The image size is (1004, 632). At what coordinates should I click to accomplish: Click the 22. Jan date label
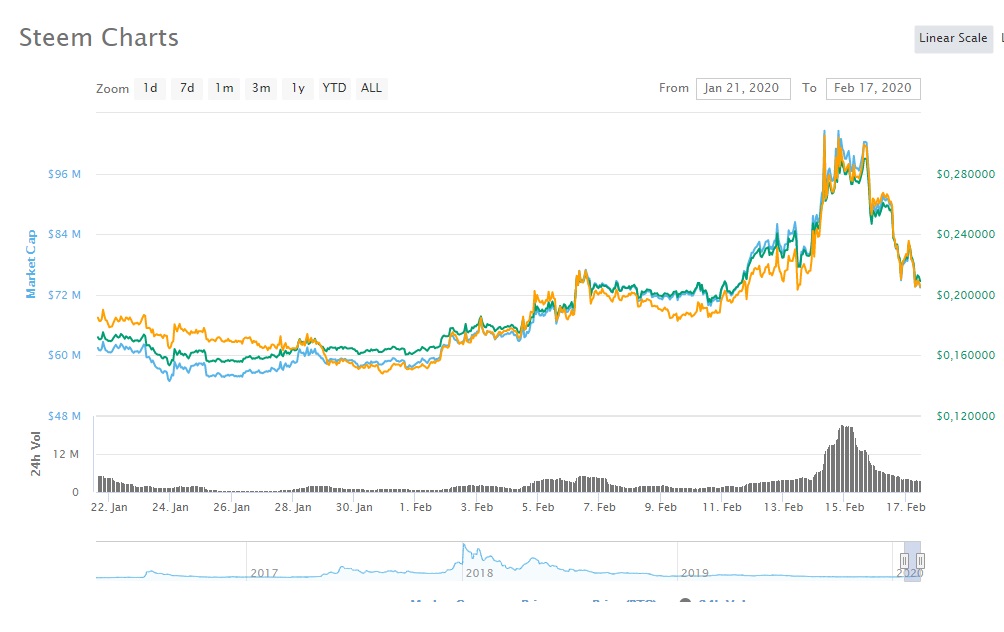109,507
